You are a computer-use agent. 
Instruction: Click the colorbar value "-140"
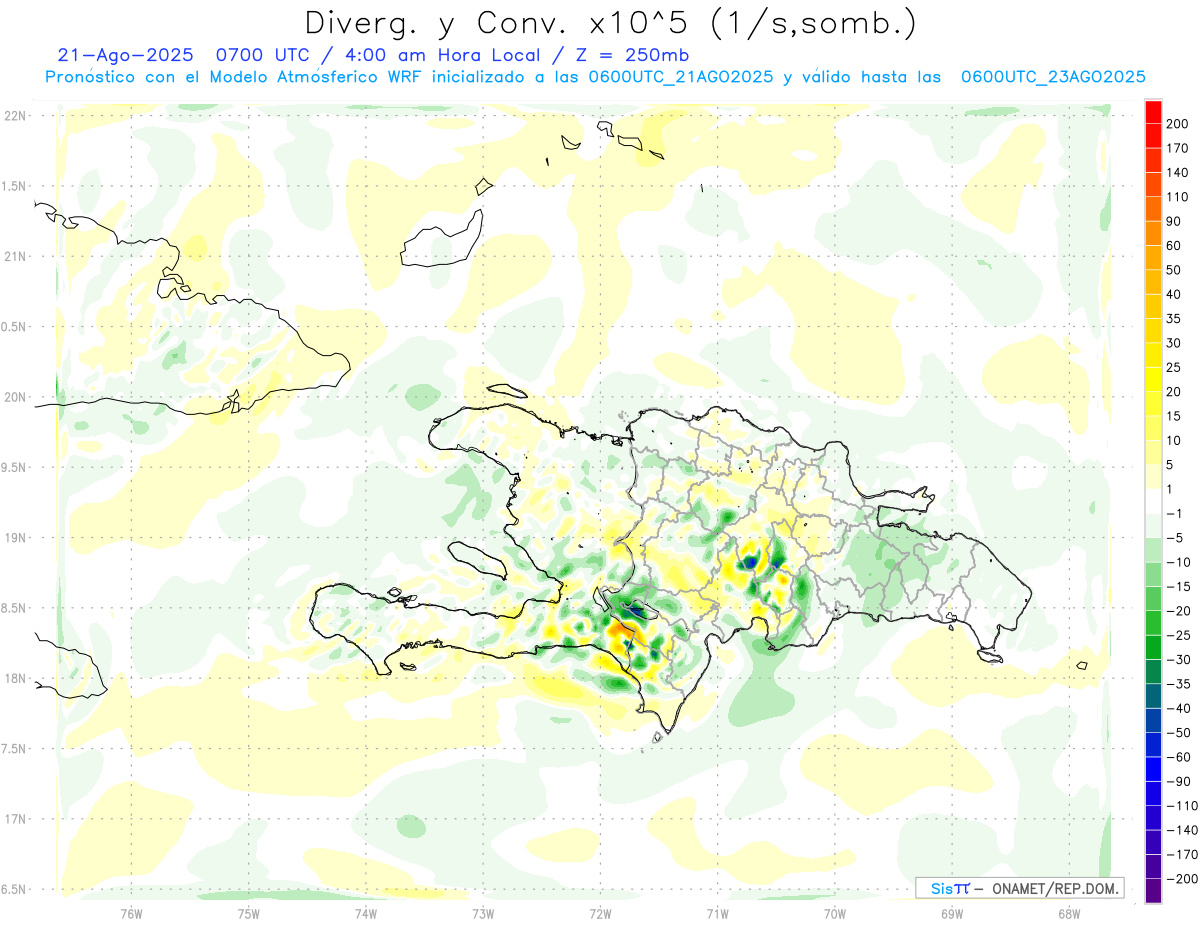pyautogui.click(x=1180, y=831)
